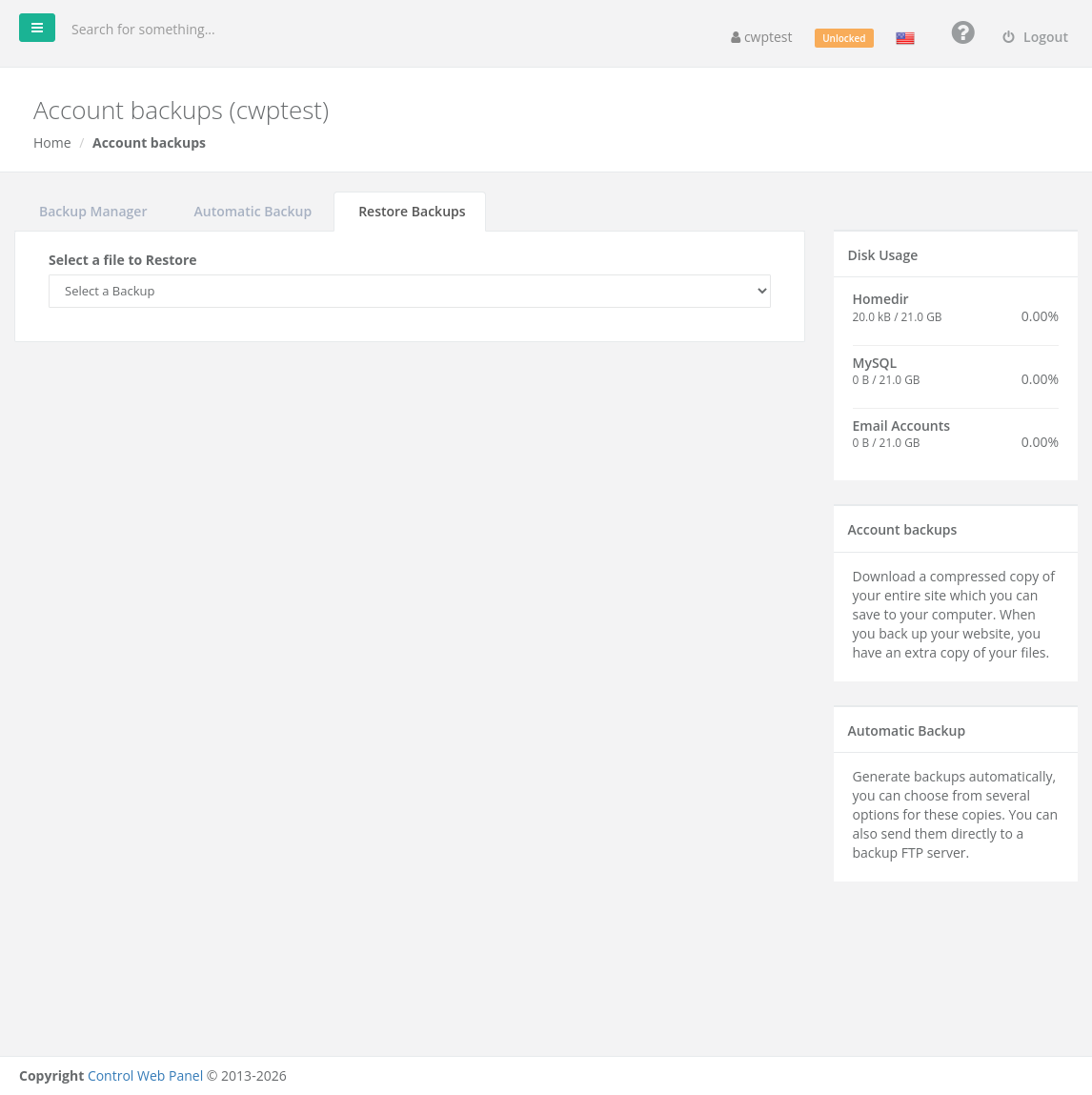Switch to the Automatic Backup tab
Screen dimensions: 1092x1095
[x=253, y=212]
